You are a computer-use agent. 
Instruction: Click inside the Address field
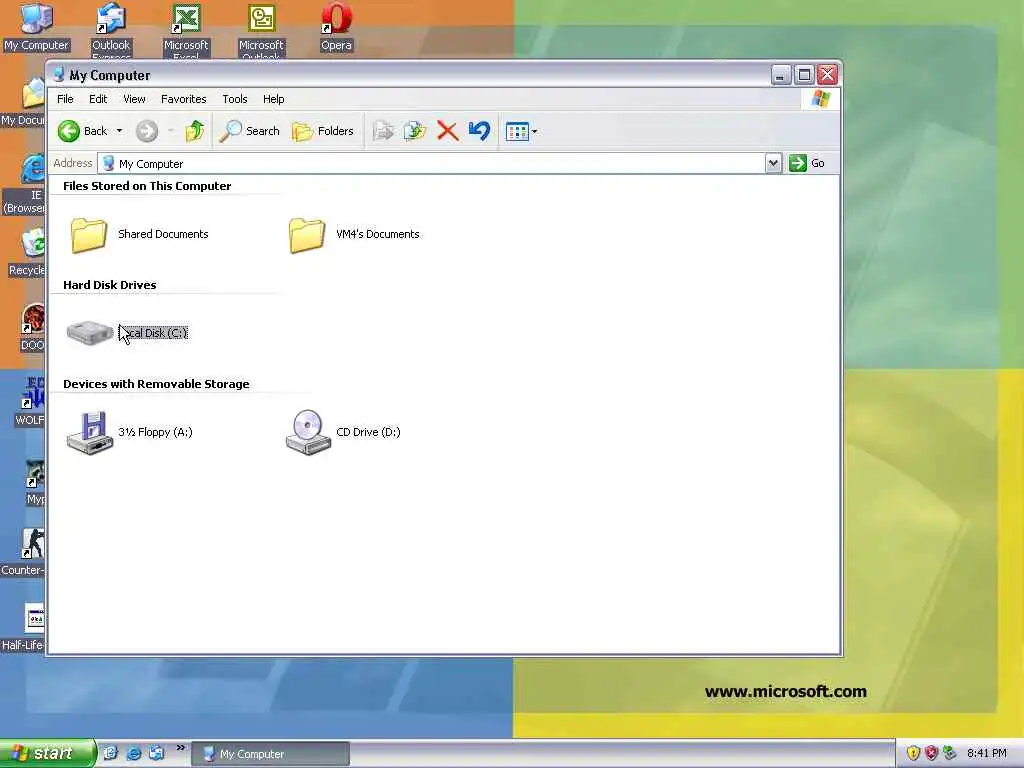pyautogui.click(x=431, y=163)
